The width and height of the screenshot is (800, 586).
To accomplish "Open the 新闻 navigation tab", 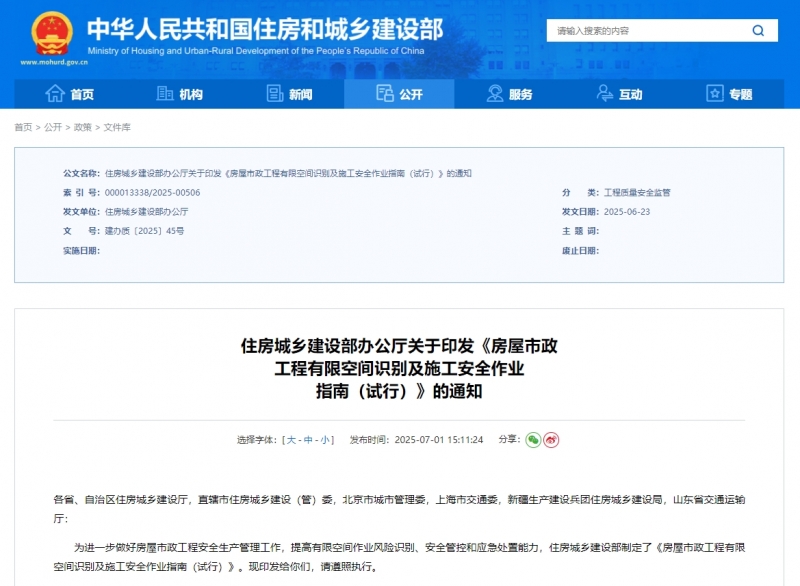I will tap(289, 94).
